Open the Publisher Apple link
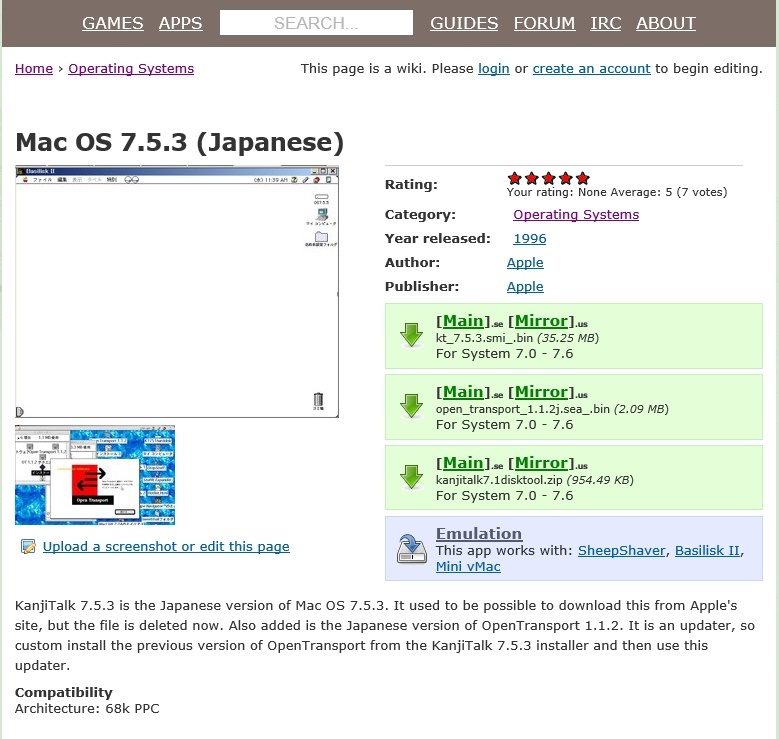Viewport: 779px width, 739px height. [525, 287]
